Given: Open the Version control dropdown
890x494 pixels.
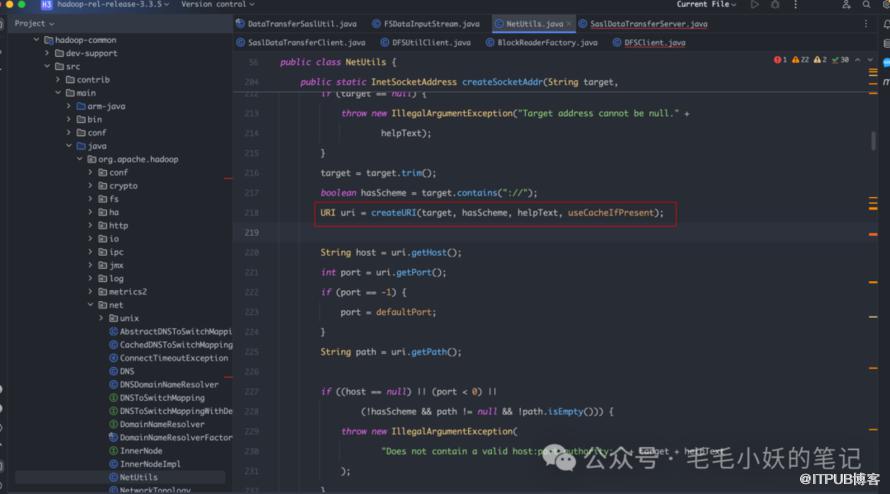Looking at the screenshot, I should click(216, 5).
